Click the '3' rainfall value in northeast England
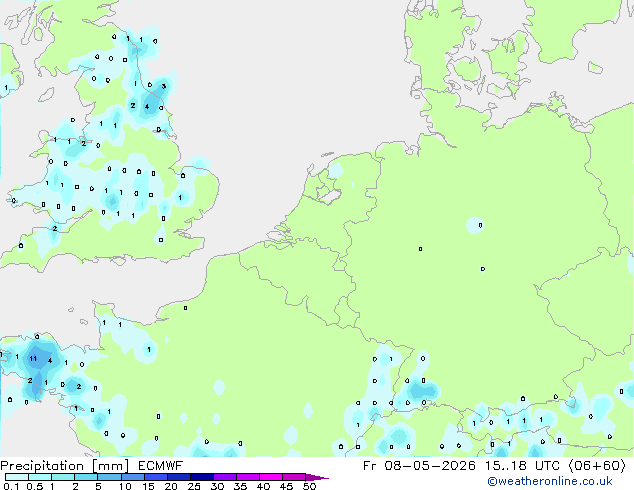 point(163,86)
